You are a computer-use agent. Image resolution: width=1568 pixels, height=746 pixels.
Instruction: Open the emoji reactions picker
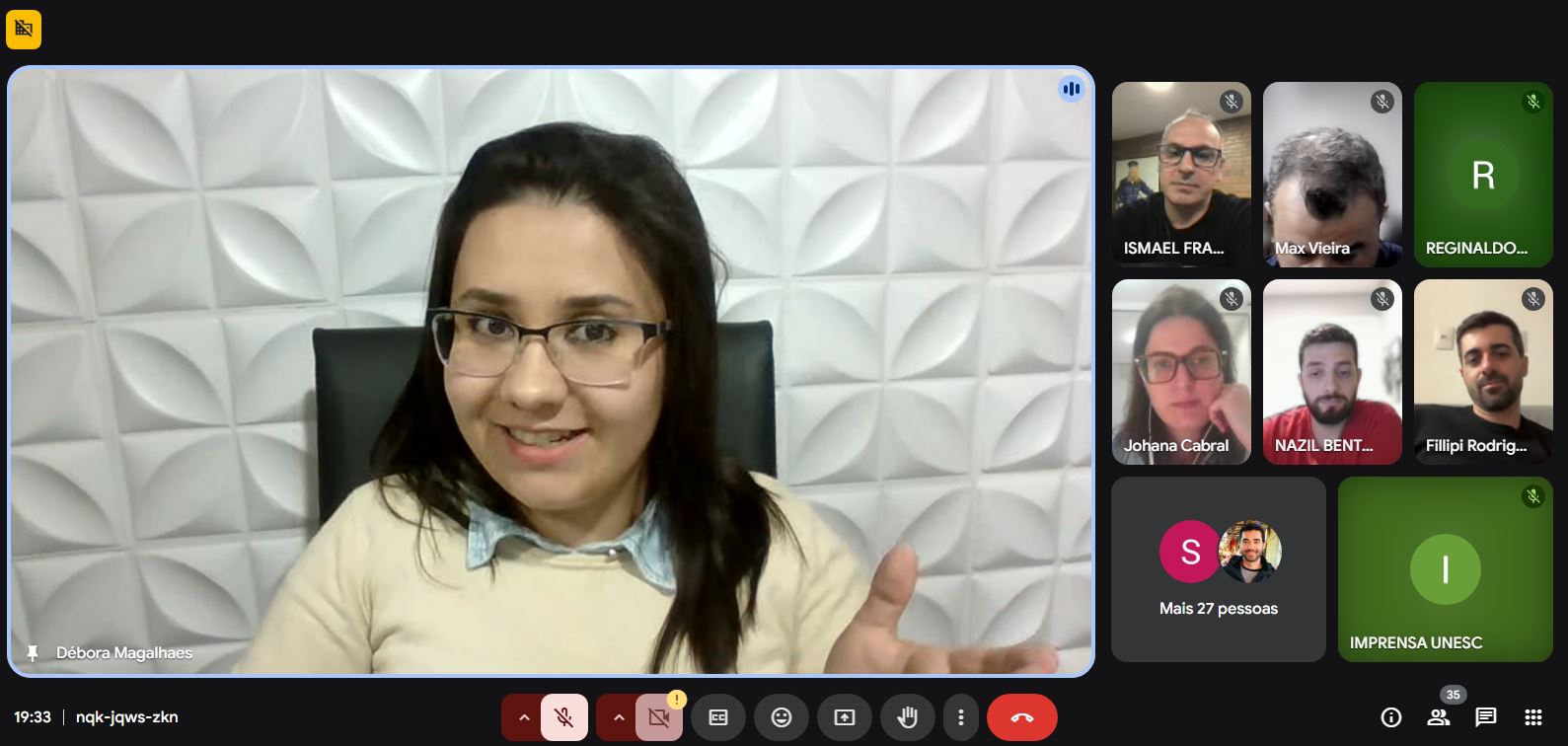tap(782, 717)
